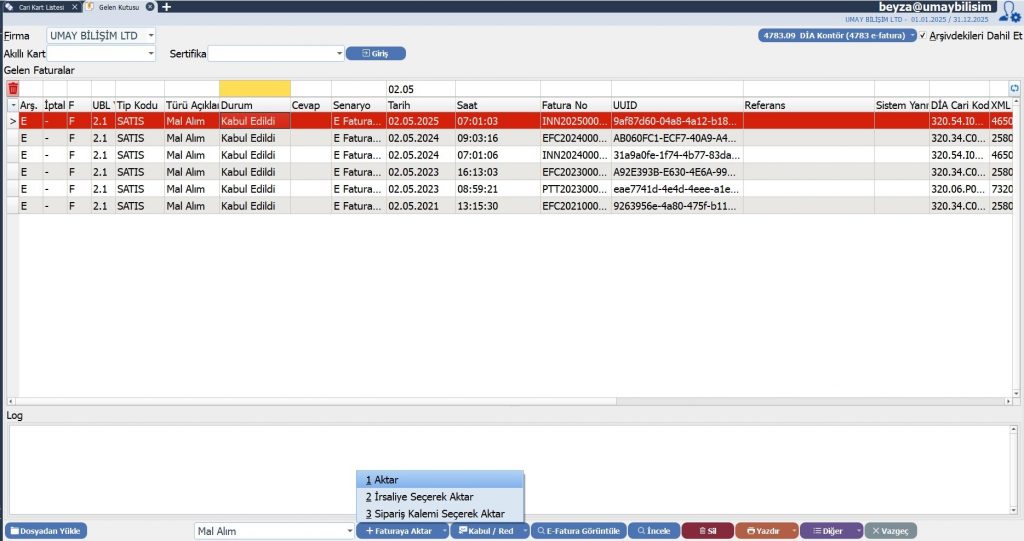Click the yellow Durum filter field
The width and height of the screenshot is (1024, 541).
pyautogui.click(x=254, y=89)
